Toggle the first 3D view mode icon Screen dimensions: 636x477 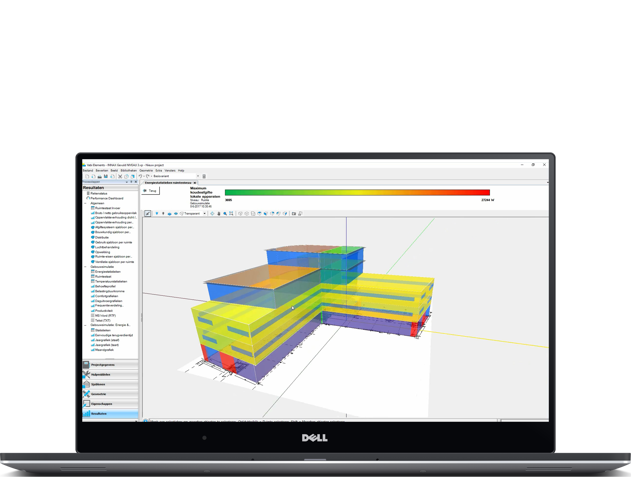149,213
